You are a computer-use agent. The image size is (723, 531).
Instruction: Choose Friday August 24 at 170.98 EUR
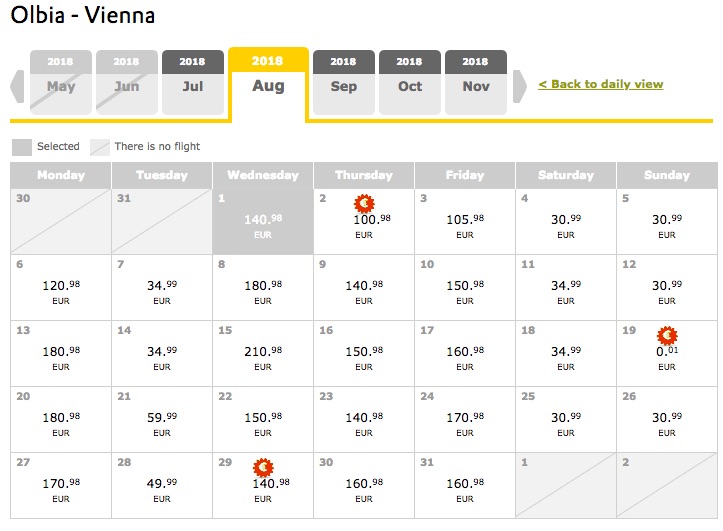465,419
